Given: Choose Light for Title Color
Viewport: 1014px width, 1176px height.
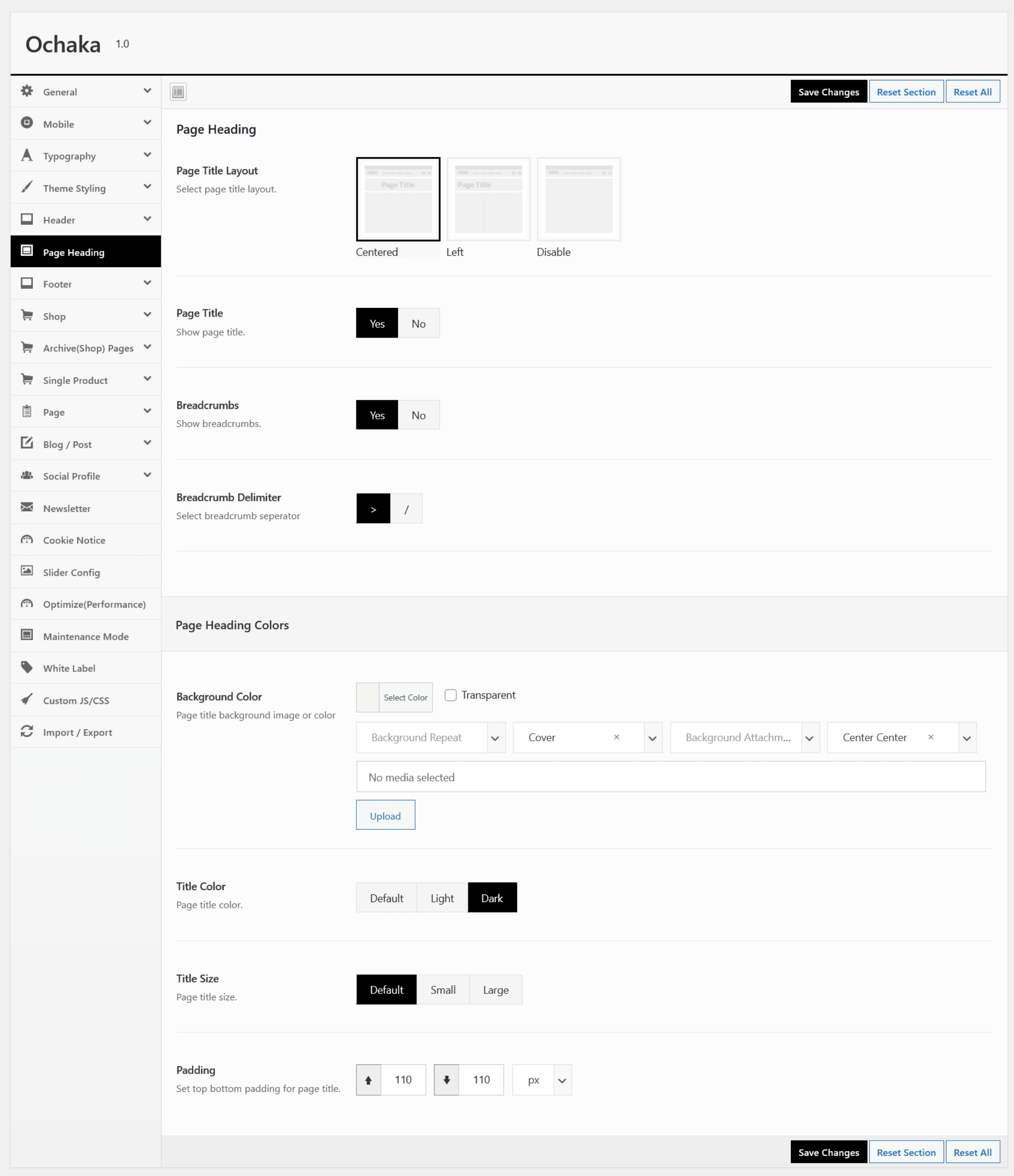Looking at the screenshot, I should point(442,898).
